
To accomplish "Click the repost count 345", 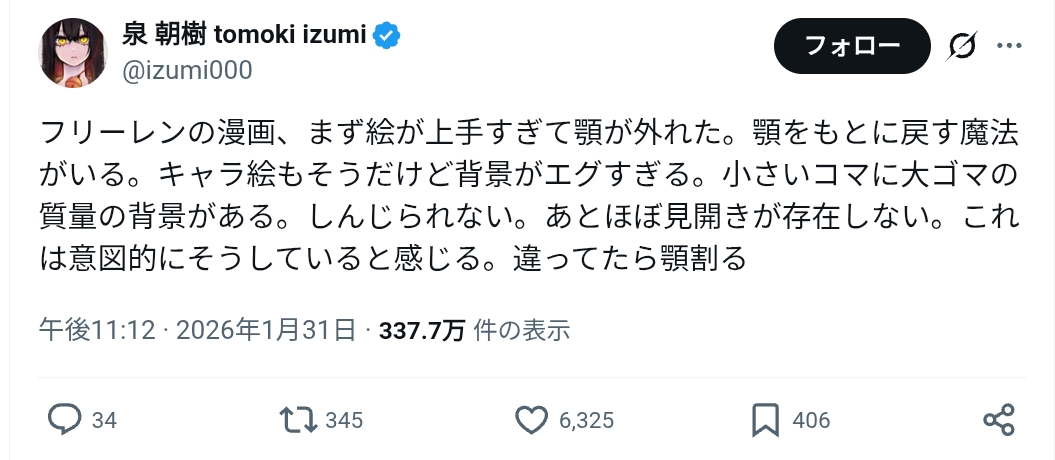I will 344,421.
